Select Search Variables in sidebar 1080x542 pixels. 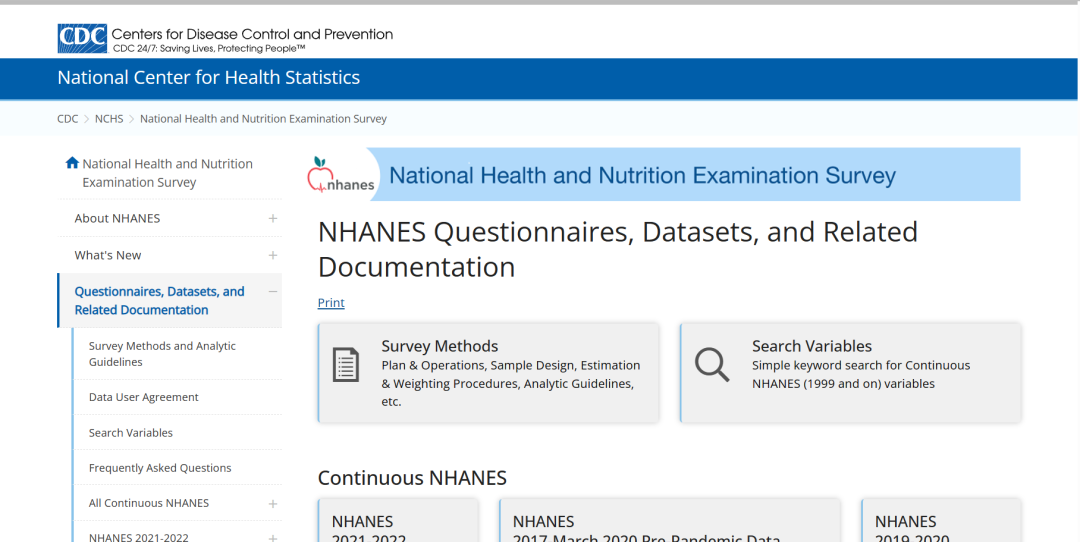pyautogui.click(x=131, y=433)
